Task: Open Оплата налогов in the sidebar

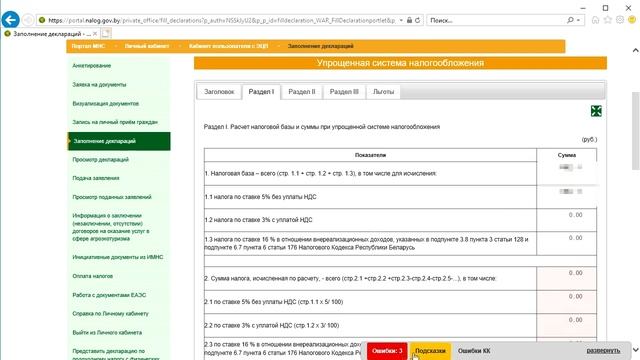Action: click(x=92, y=276)
